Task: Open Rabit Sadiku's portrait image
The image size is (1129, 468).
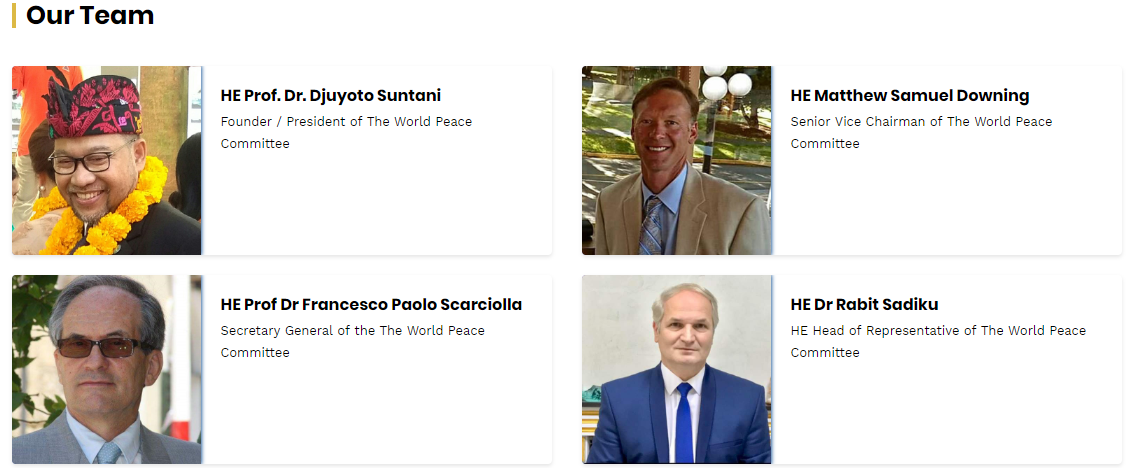Action: [x=677, y=369]
